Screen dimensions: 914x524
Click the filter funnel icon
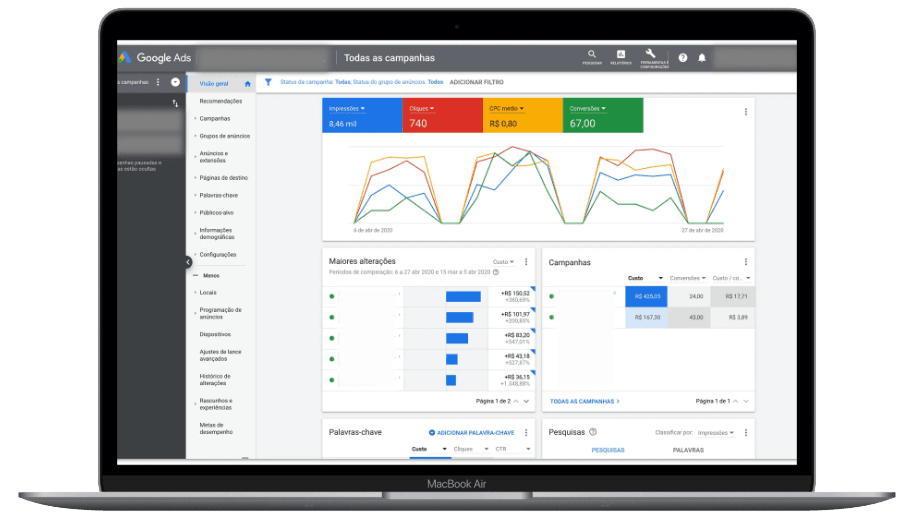point(268,82)
